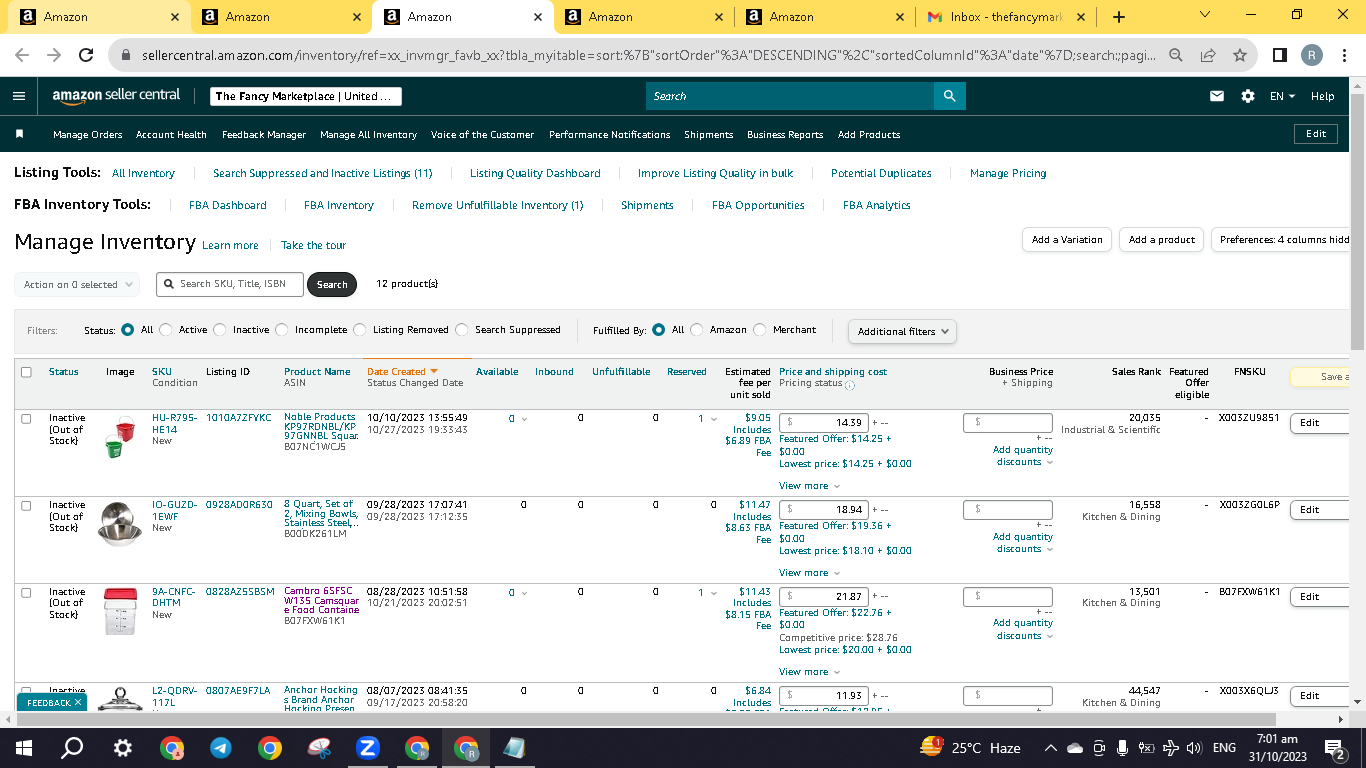This screenshot has width=1366, height=768.
Task: Go back using the browser back arrow
Action: [x=22, y=56]
